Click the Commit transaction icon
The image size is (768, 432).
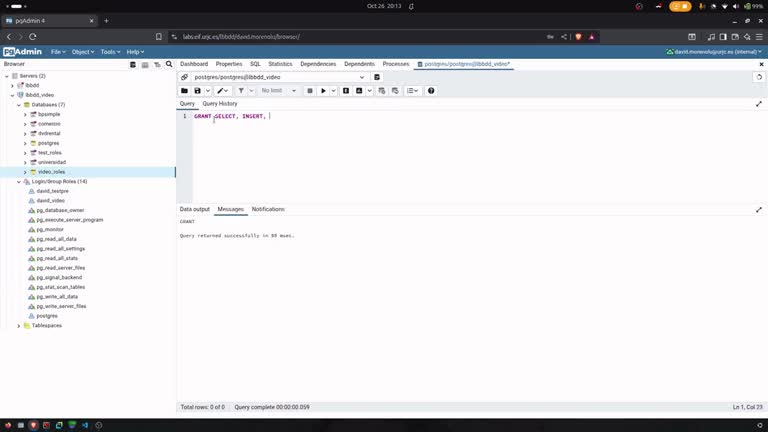(x=382, y=91)
